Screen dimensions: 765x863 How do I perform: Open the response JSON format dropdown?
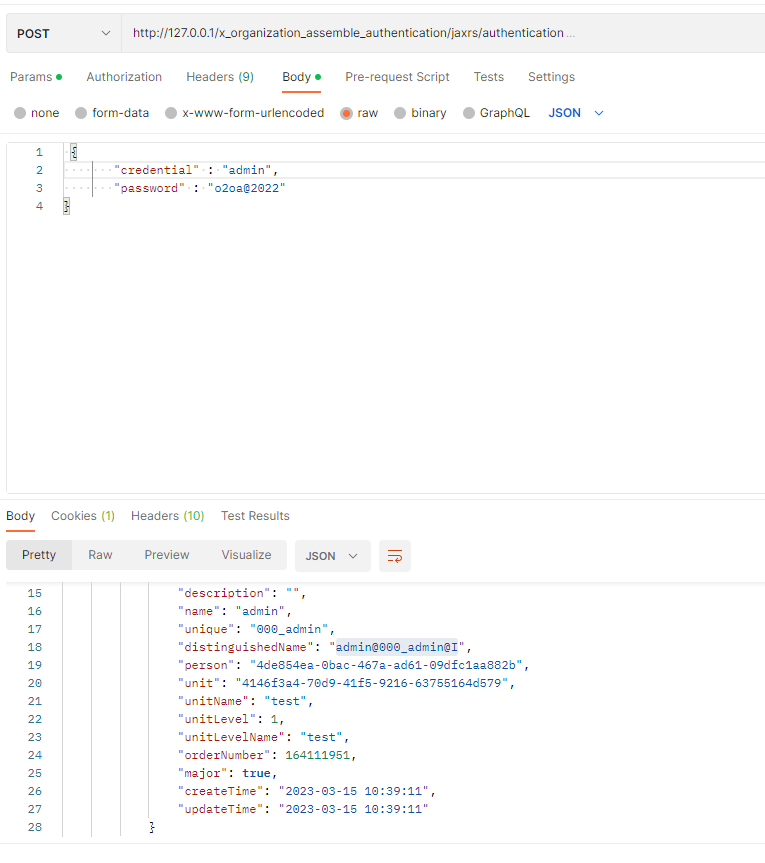click(333, 555)
